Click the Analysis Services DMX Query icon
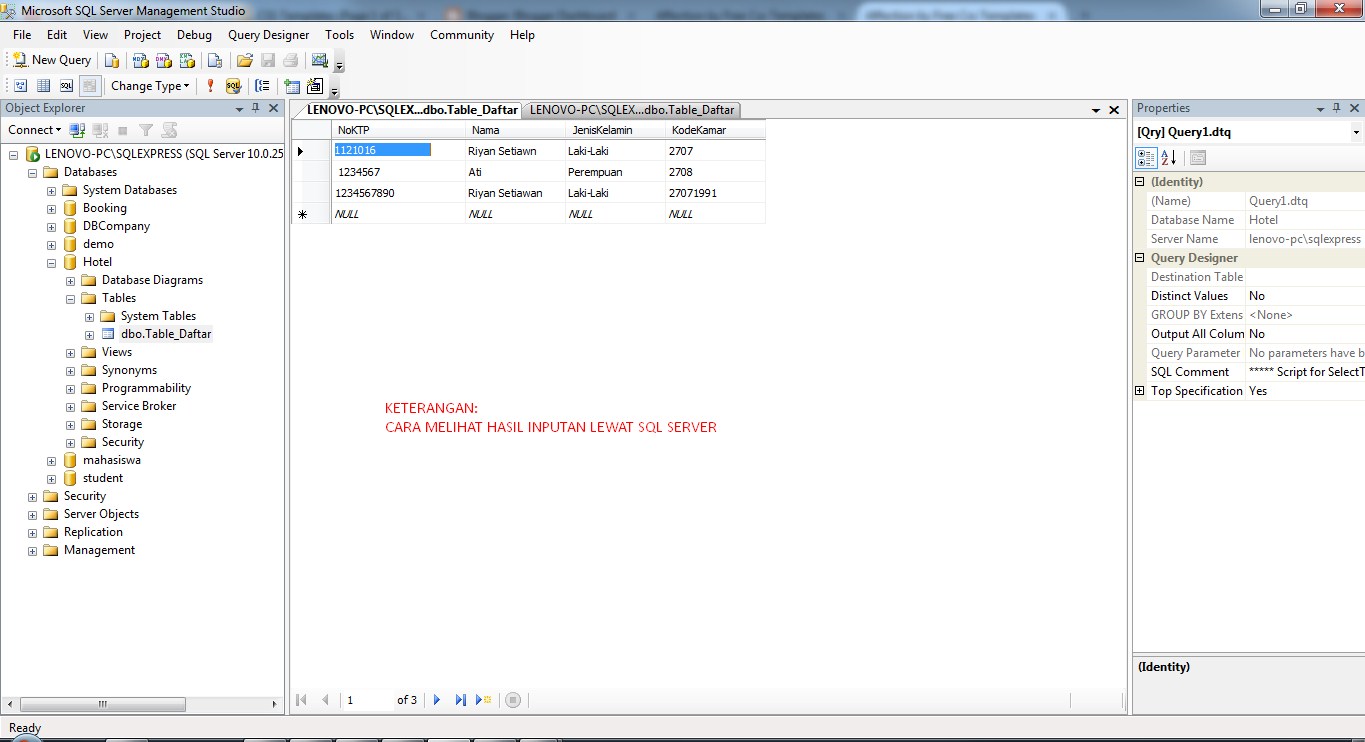 tap(162, 59)
